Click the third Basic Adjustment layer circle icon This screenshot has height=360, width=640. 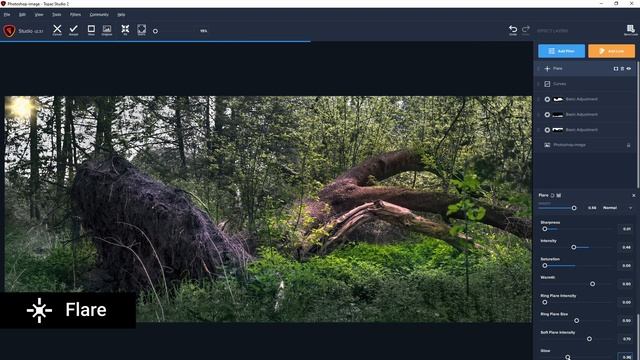[x=547, y=130]
